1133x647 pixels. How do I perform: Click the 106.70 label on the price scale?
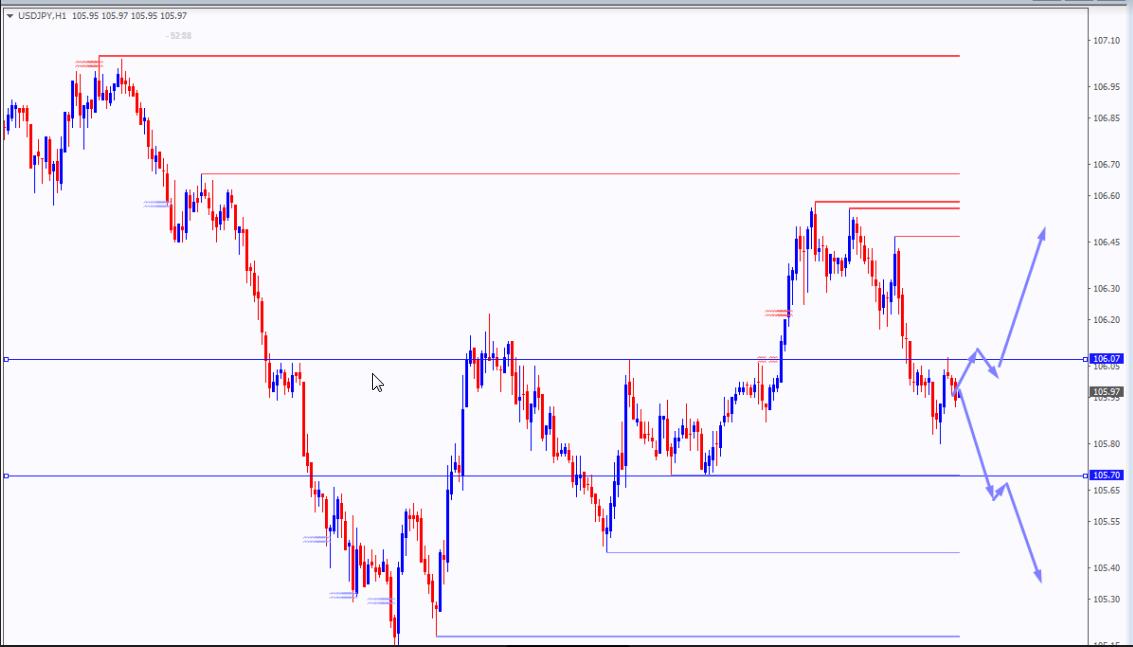(x=1106, y=164)
